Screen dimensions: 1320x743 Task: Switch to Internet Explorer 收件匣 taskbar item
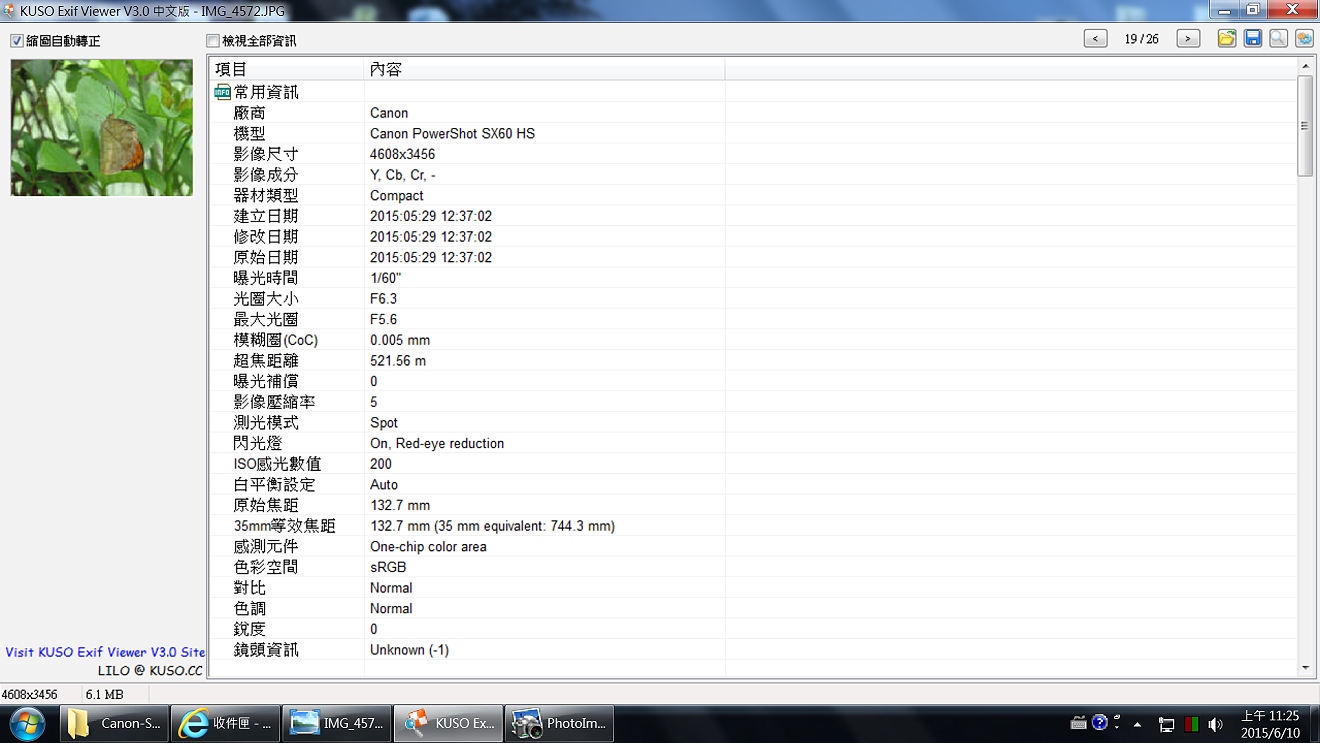(x=225, y=723)
